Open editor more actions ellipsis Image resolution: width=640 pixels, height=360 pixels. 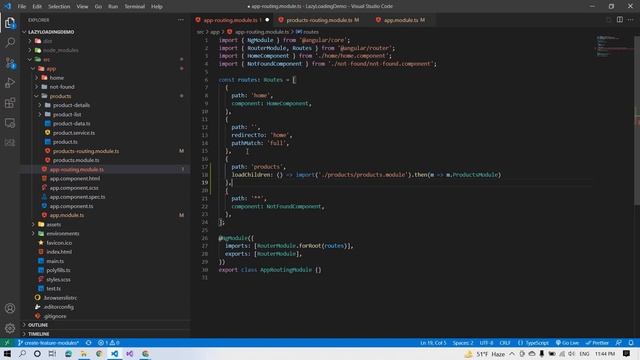pyautogui.click(x=631, y=20)
